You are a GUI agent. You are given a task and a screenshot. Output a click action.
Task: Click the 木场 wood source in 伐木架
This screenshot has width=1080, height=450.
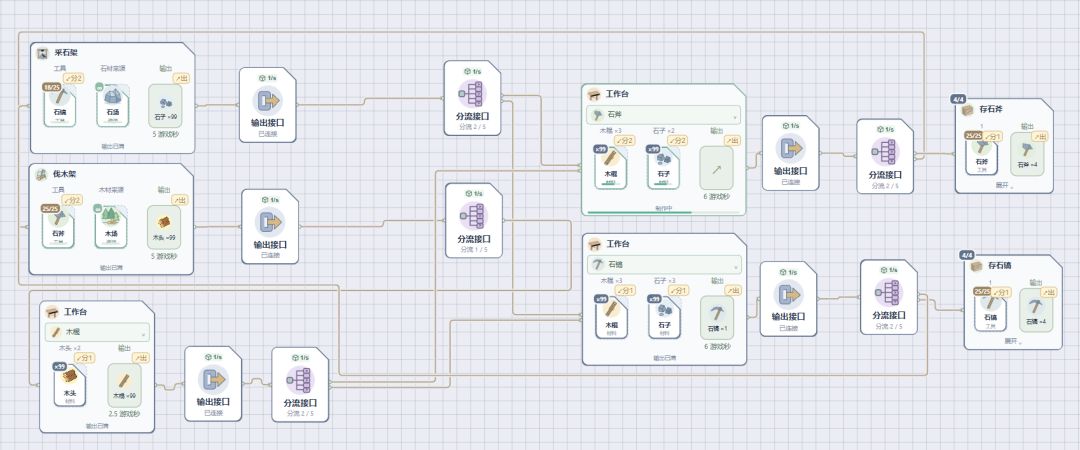pyautogui.click(x=111, y=227)
